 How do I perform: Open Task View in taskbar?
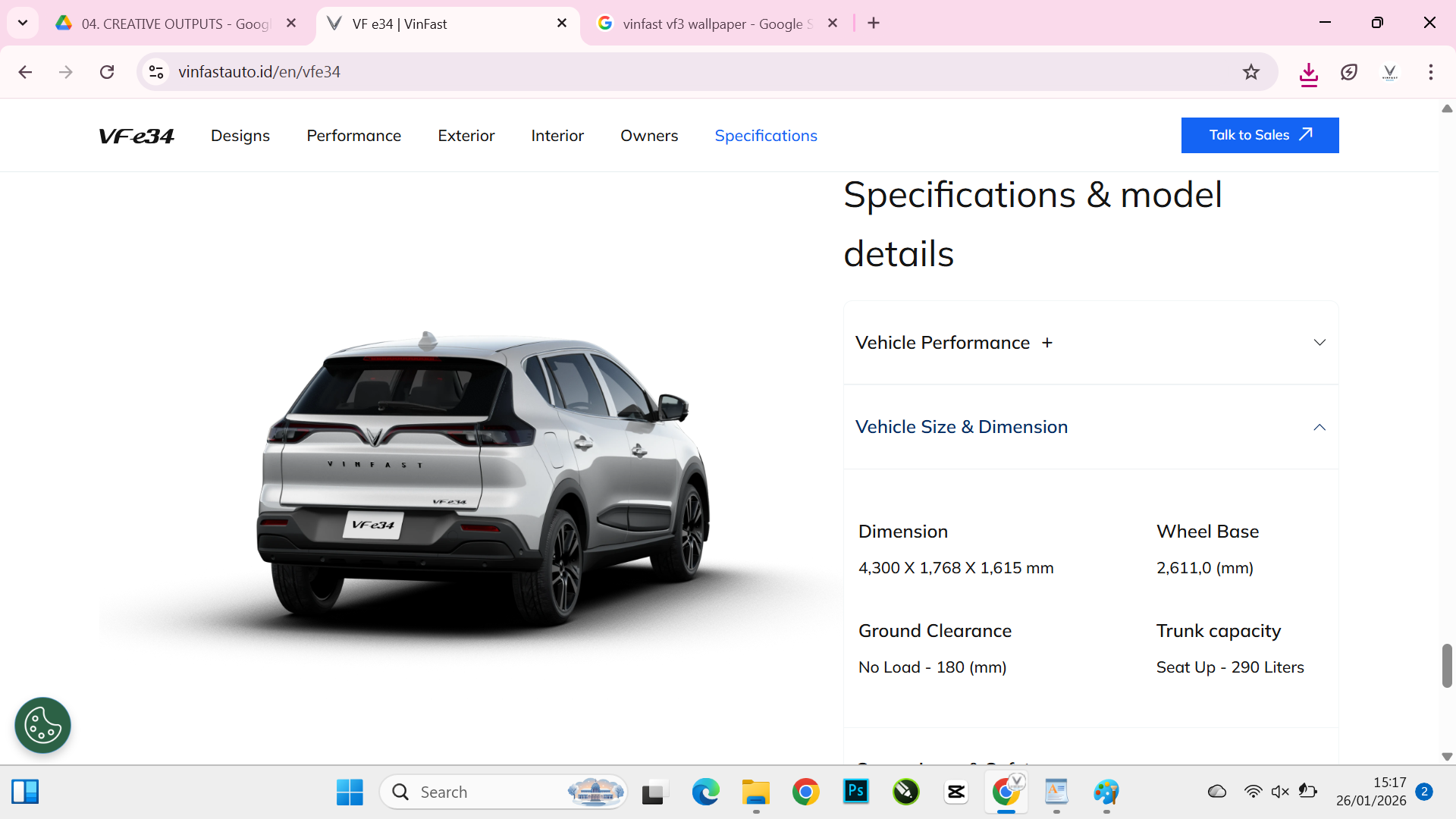pyautogui.click(x=655, y=792)
